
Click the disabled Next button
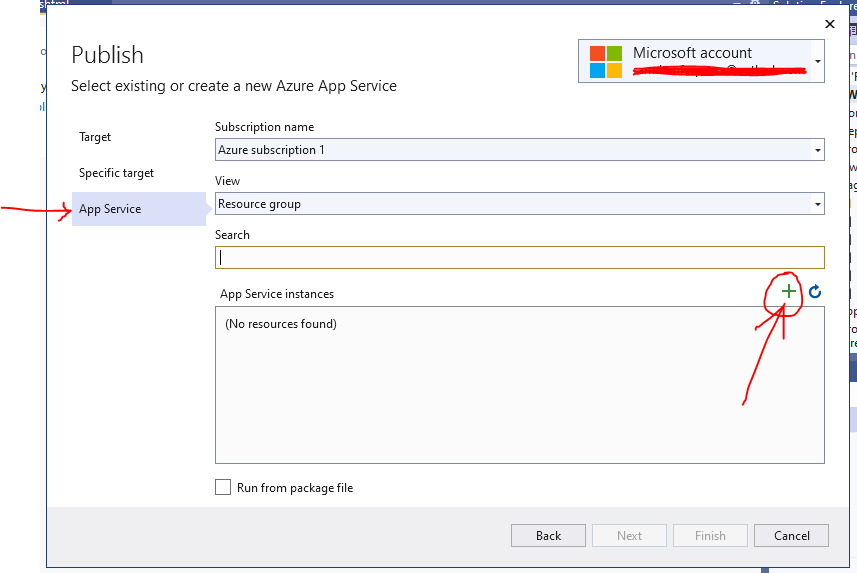coord(629,536)
